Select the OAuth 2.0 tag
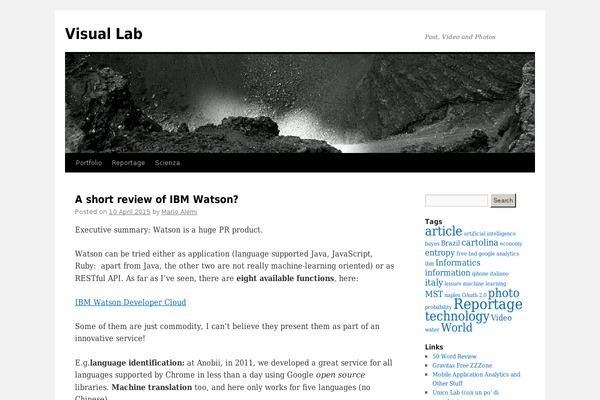The height and width of the screenshot is (400, 600). [474, 295]
